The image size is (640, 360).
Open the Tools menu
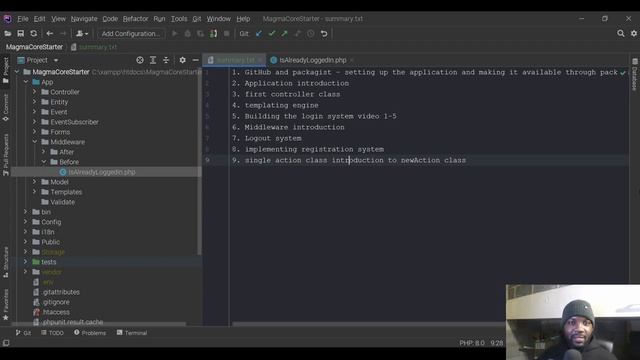point(179,19)
